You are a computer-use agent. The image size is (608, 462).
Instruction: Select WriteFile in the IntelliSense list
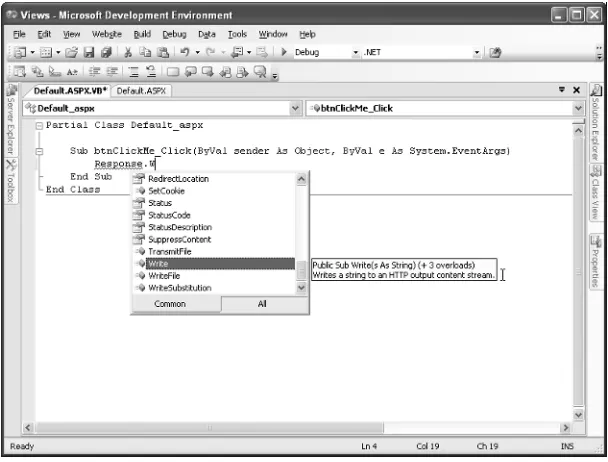point(214,276)
